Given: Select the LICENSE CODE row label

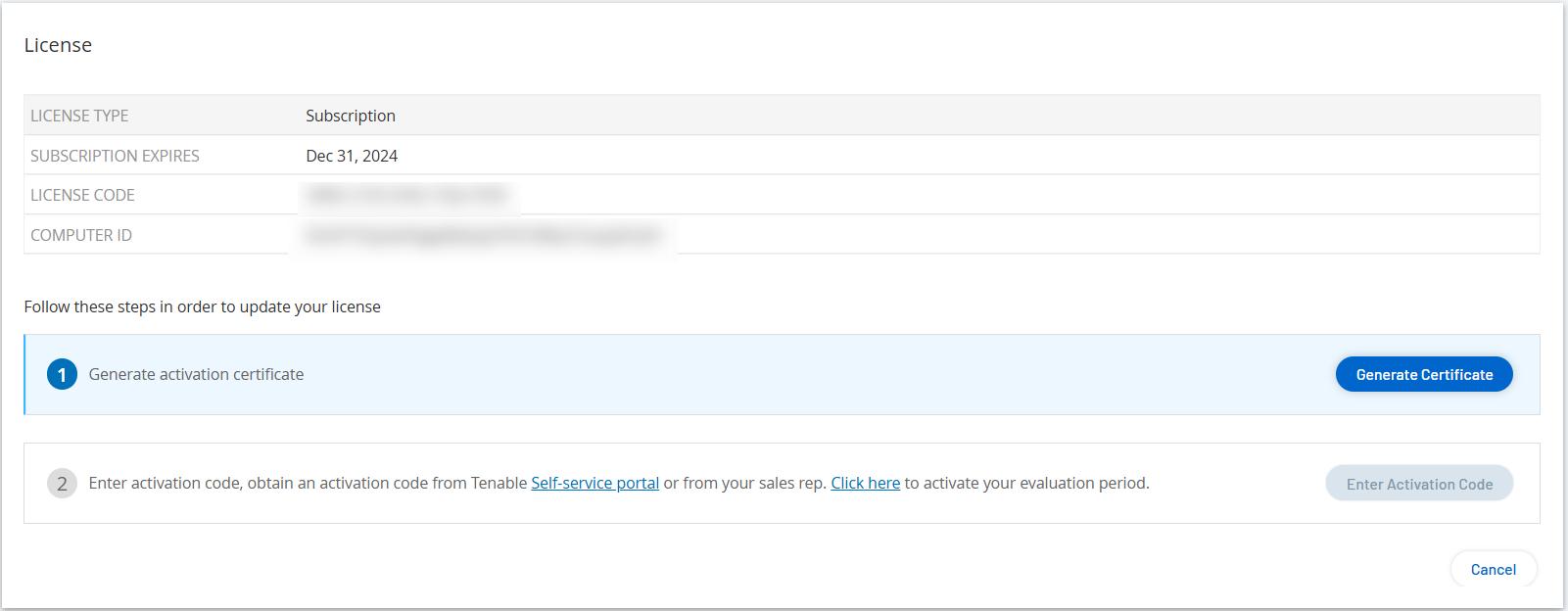Looking at the screenshot, I should click(82, 195).
